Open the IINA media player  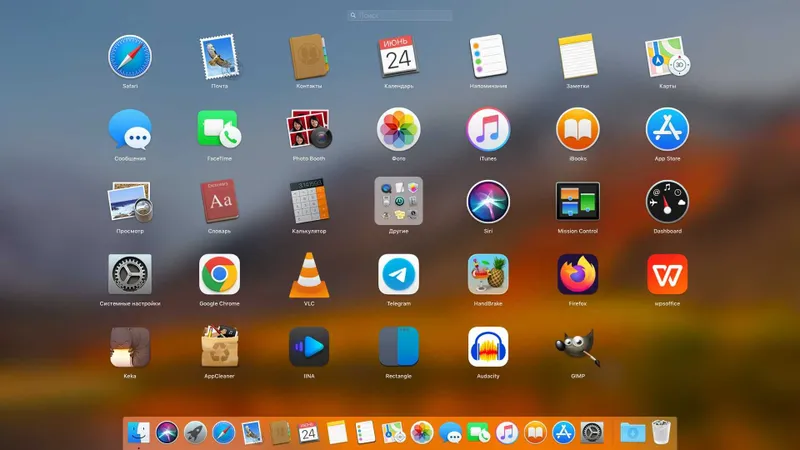309,347
